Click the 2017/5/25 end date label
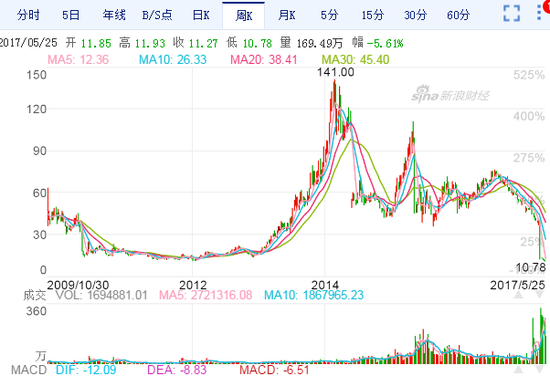 coord(518,285)
